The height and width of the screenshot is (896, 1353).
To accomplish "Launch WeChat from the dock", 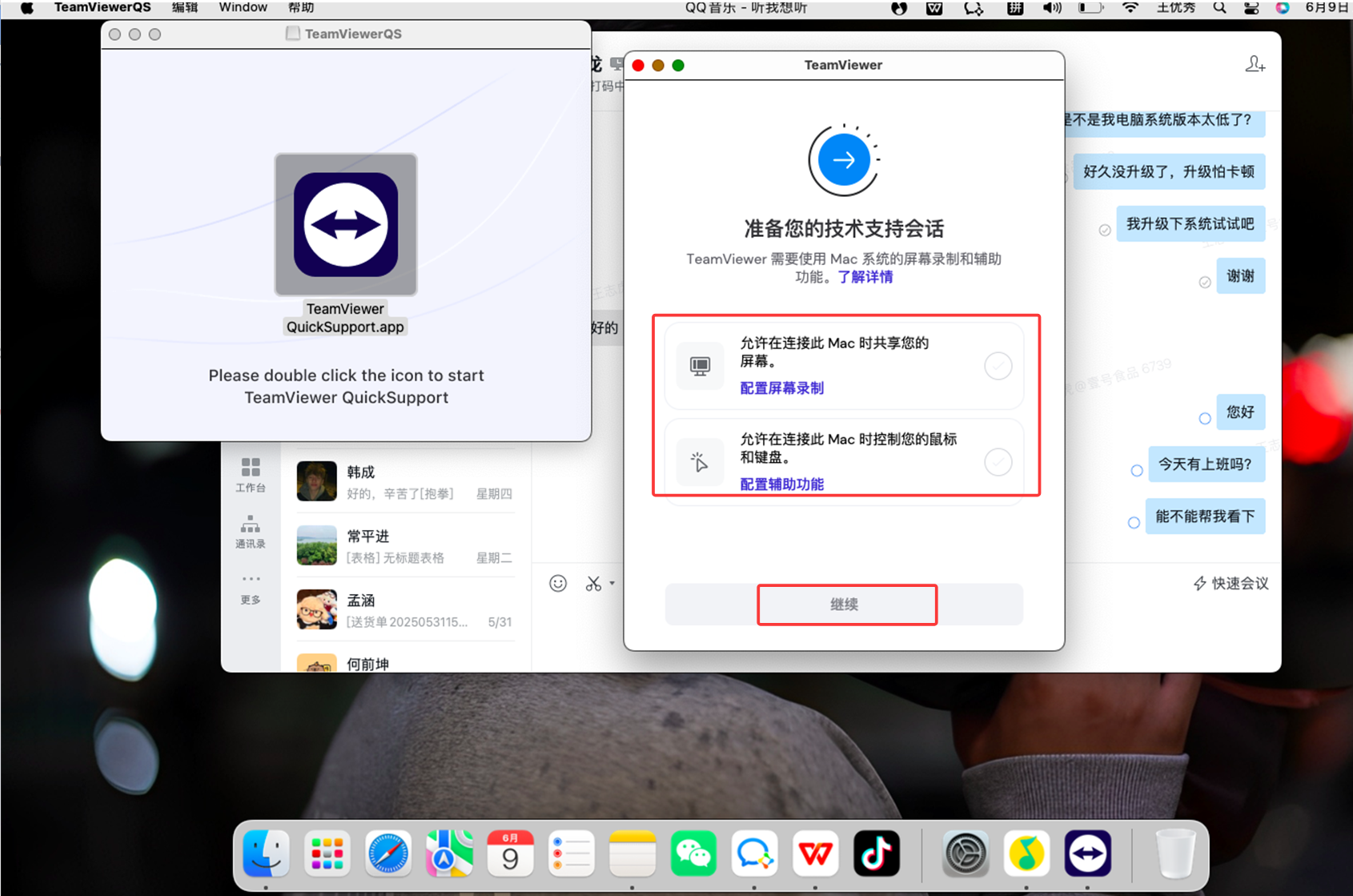I will click(x=693, y=854).
